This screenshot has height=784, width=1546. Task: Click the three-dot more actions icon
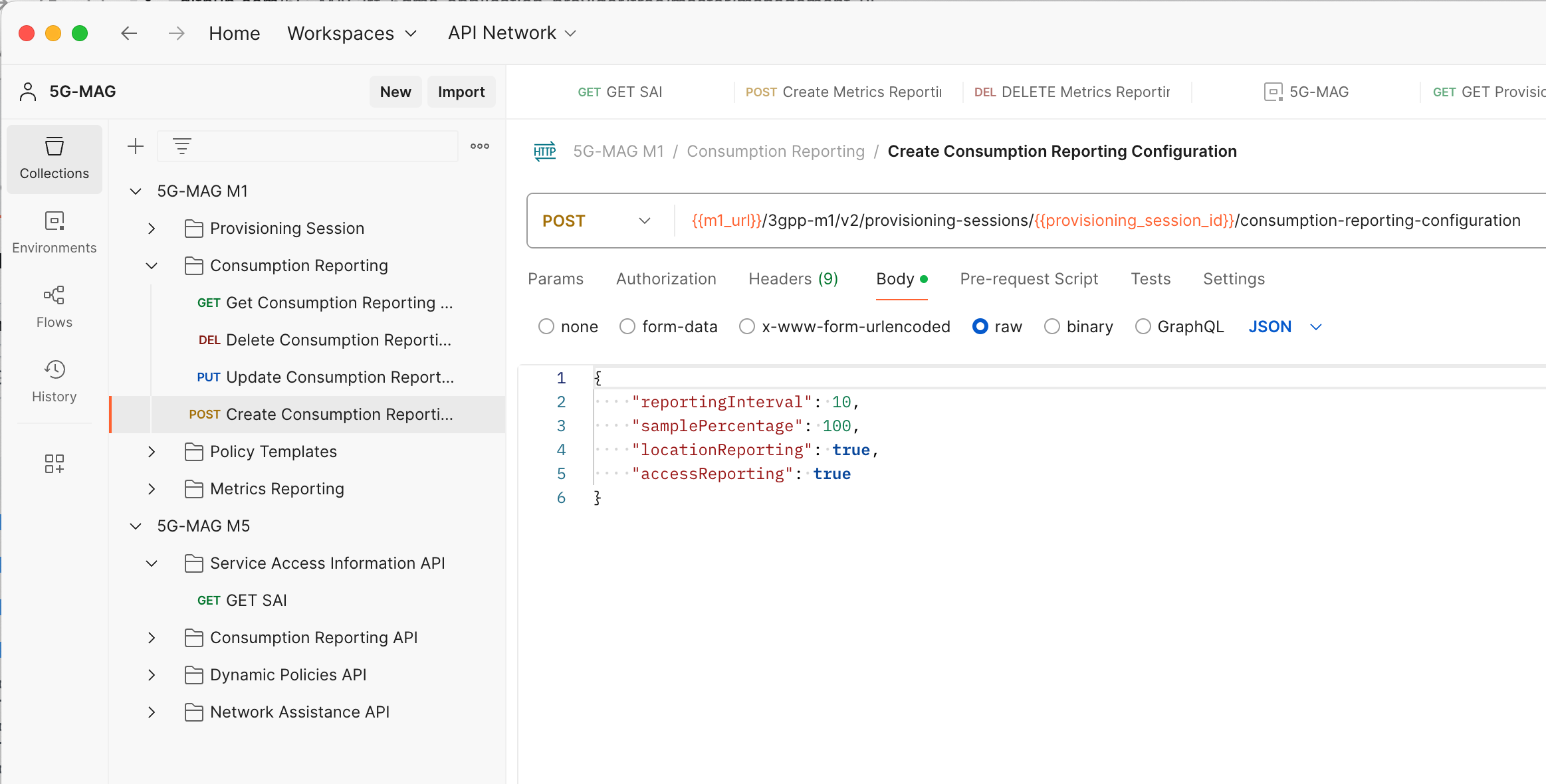point(479,146)
